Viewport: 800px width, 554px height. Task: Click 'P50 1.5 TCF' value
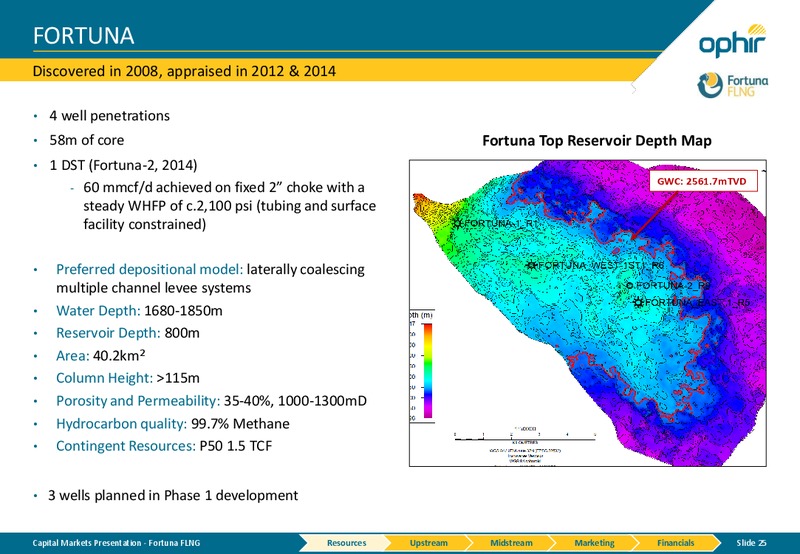coord(236,446)
